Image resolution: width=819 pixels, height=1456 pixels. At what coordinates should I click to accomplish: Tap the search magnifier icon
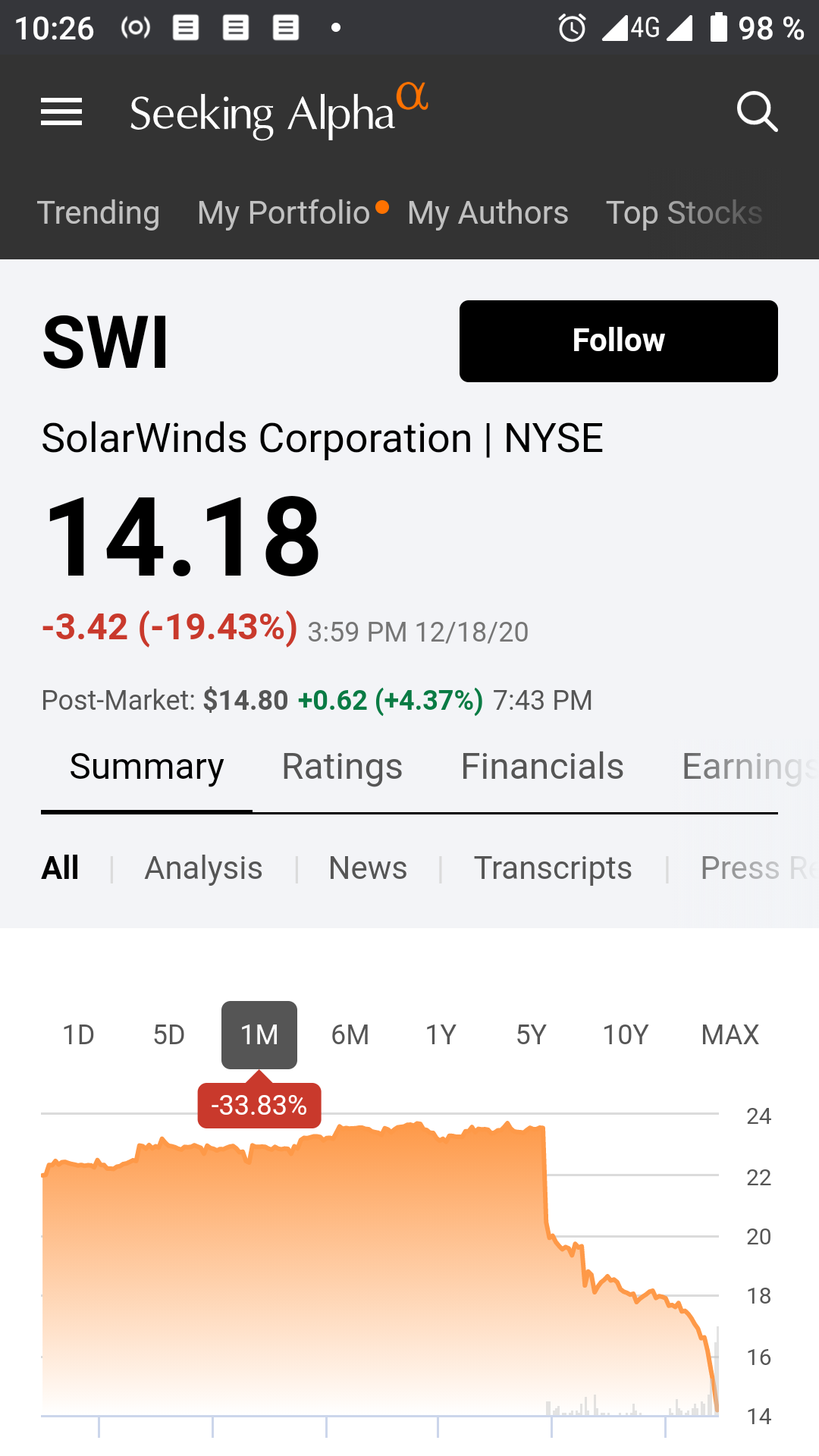click(x=757, y=112)
